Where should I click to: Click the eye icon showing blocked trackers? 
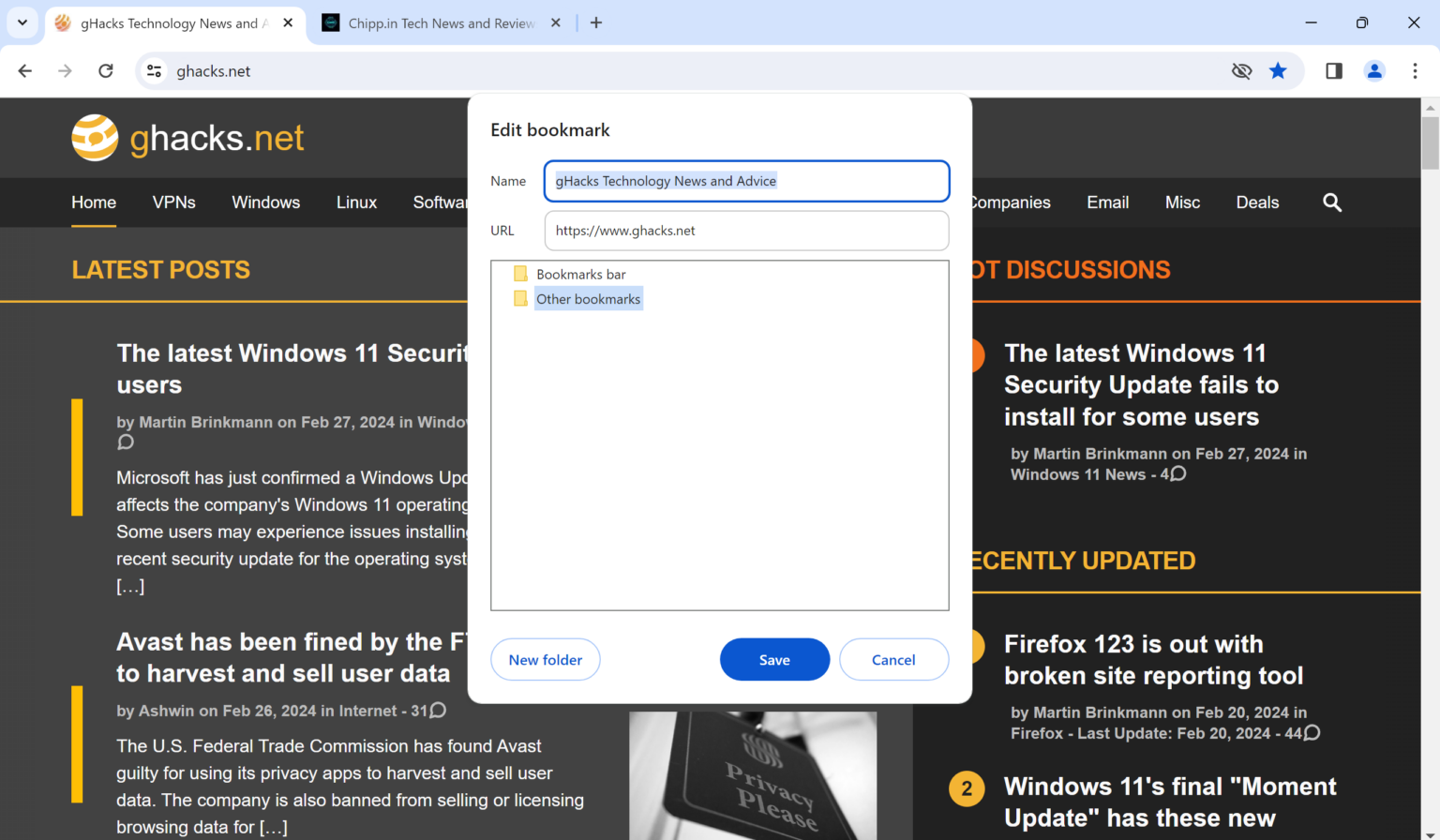(x=1241, y=71)
